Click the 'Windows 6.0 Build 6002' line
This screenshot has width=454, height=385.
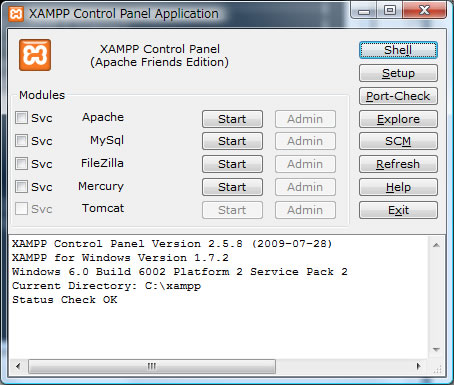point(180,272)
